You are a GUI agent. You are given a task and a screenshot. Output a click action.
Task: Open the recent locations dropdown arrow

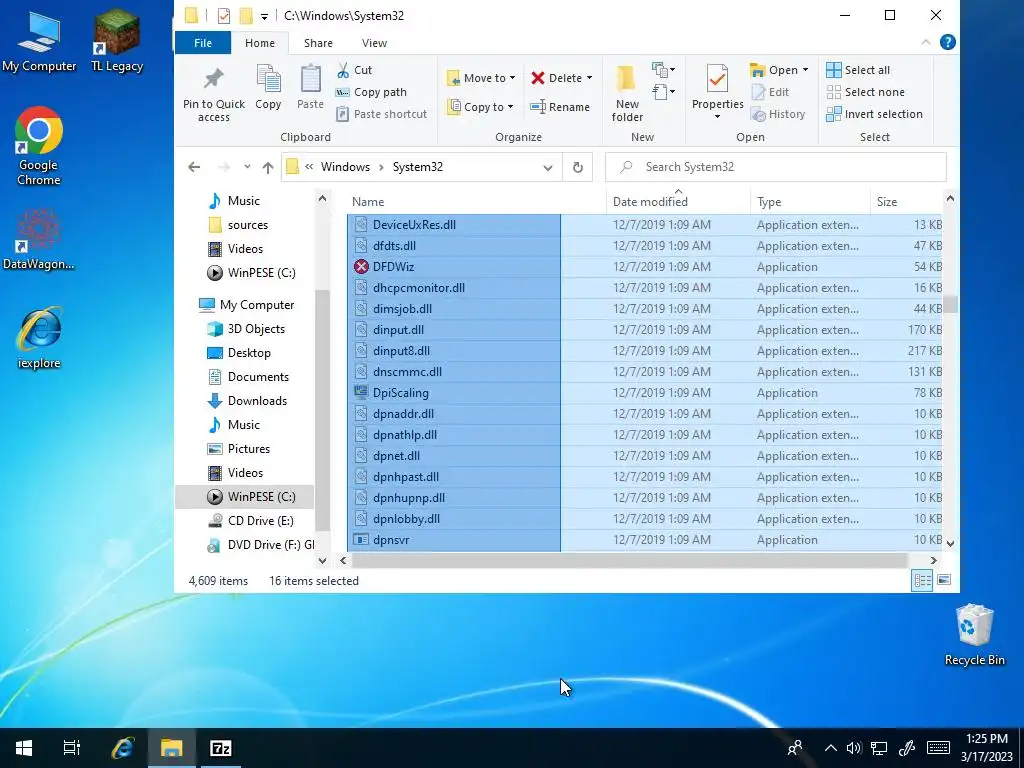[247, 167]
